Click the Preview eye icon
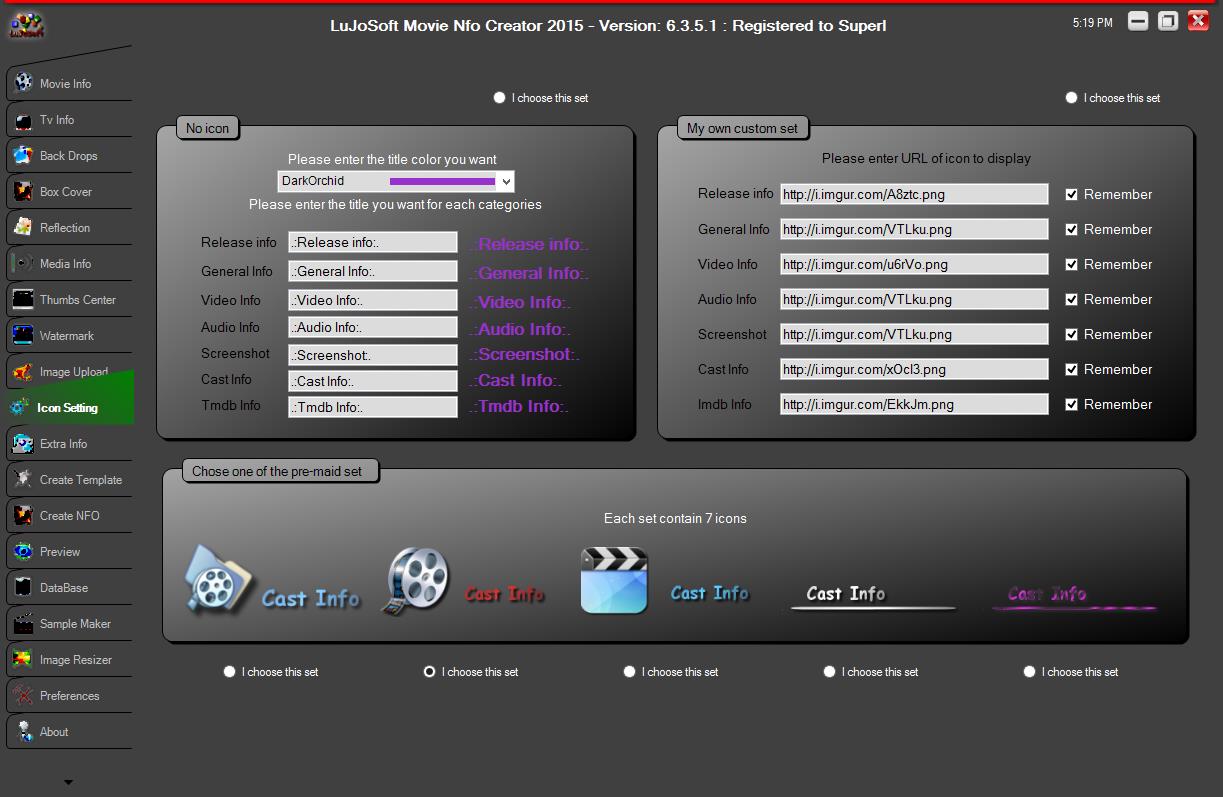The height and width of the screenshot is (797, 1223). [23, 551]
